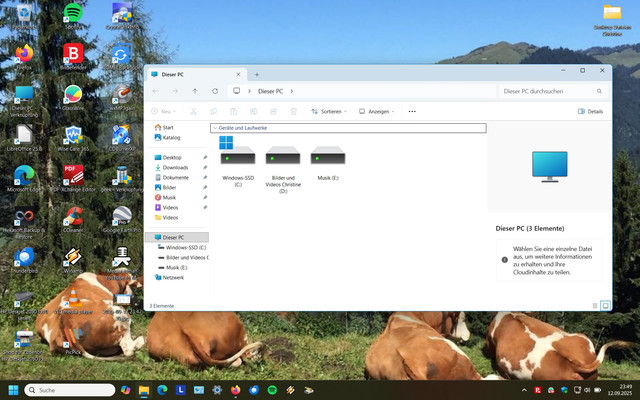Go forward with the Explorer arrow

point(175,91)
